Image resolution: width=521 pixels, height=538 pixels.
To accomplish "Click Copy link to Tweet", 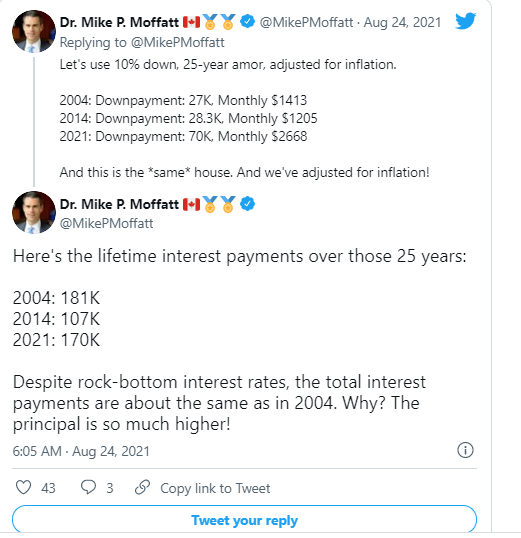I will [215, 488].
